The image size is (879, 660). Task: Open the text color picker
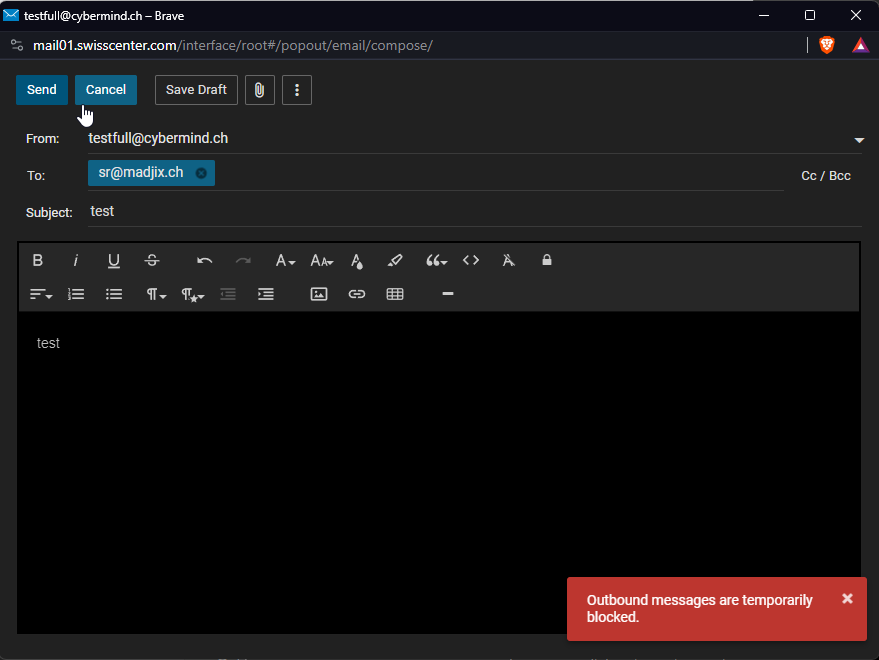357,260
